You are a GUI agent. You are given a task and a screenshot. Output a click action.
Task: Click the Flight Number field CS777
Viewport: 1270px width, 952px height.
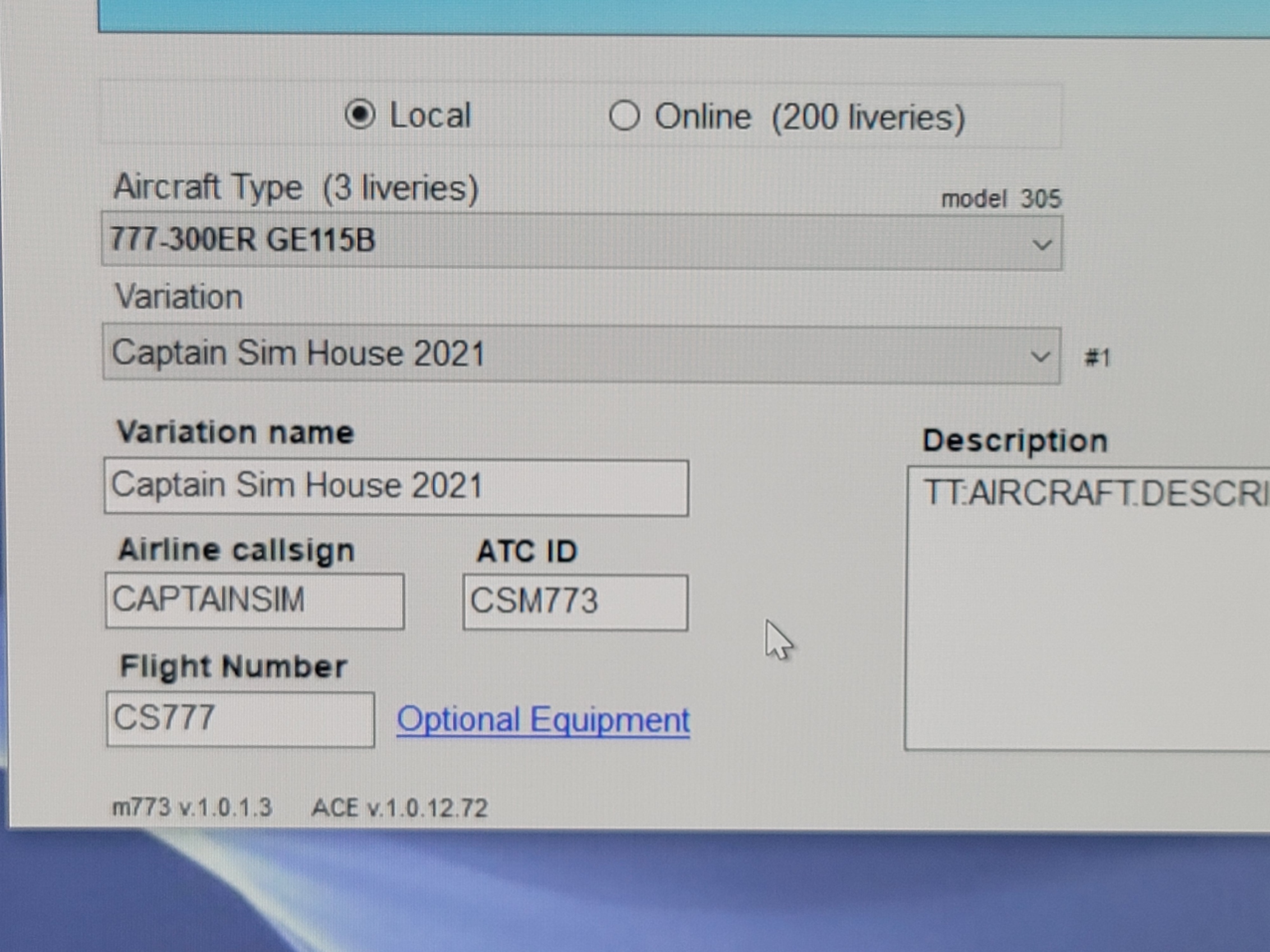point(240,719)
